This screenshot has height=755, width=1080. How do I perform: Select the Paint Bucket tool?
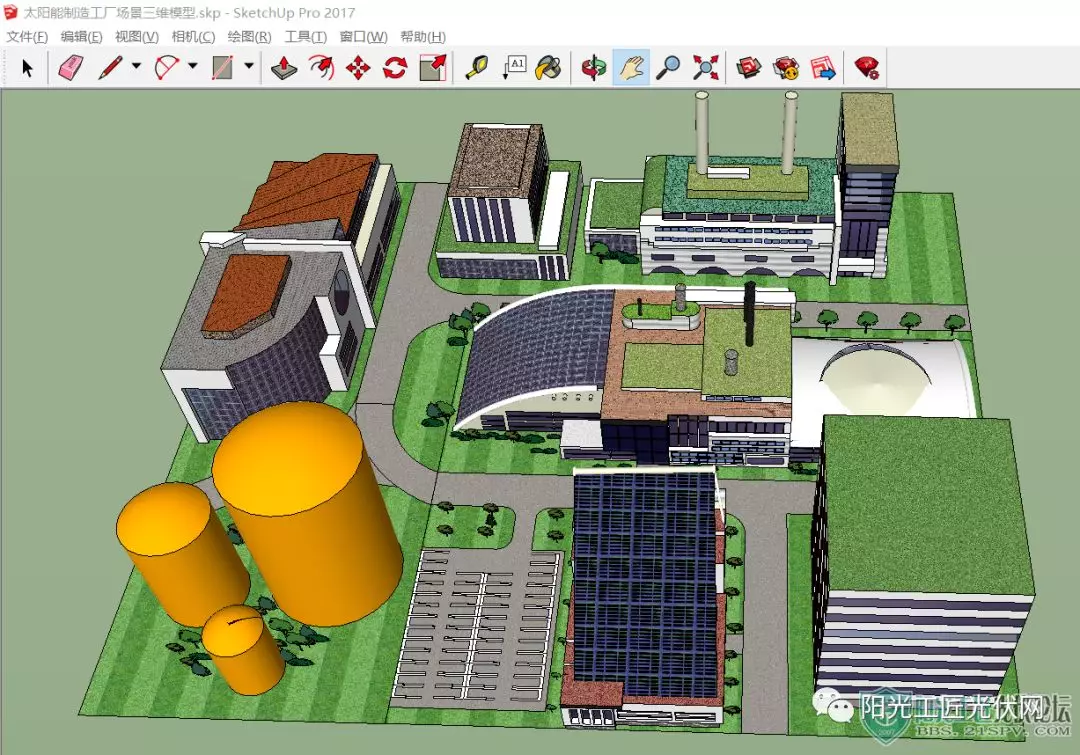(548, 68)
